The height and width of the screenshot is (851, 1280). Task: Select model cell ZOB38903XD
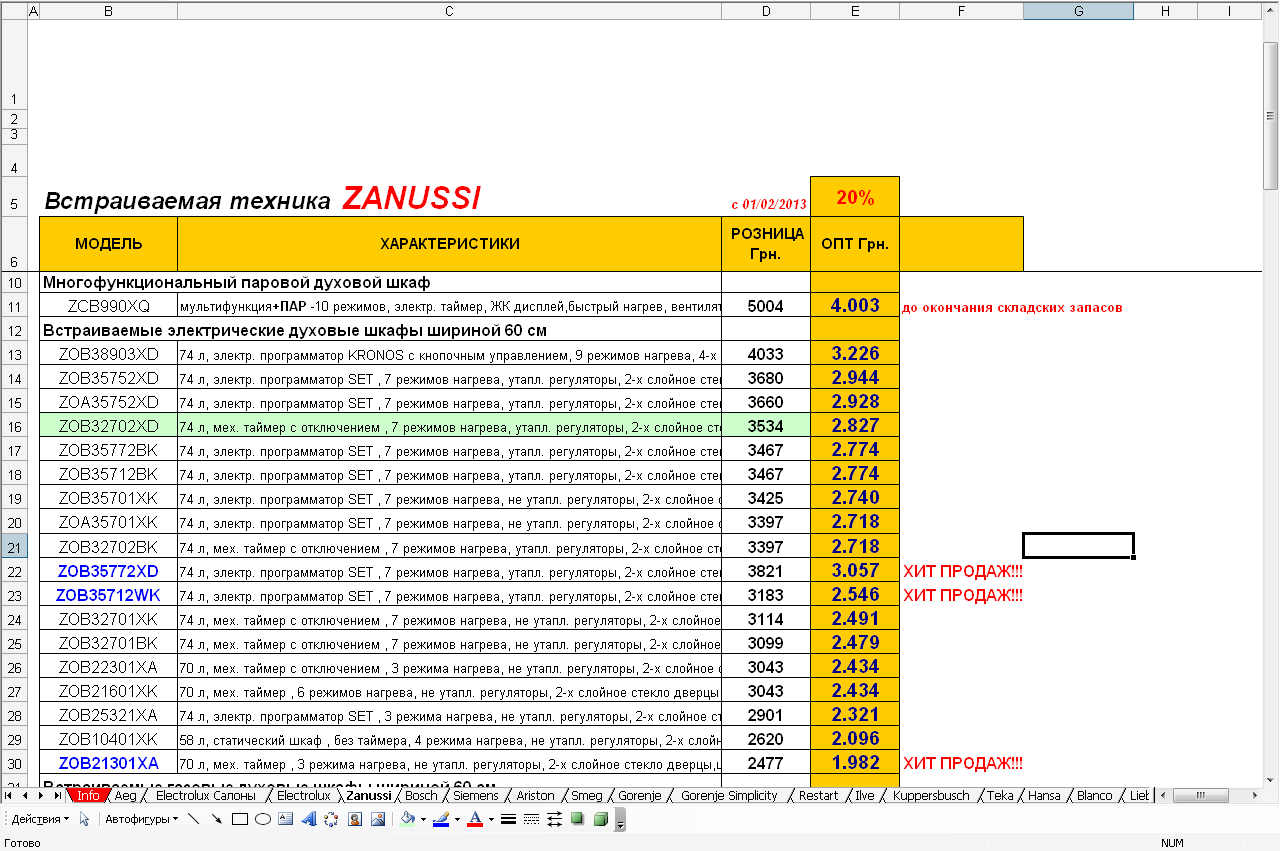tap(108, 354)
